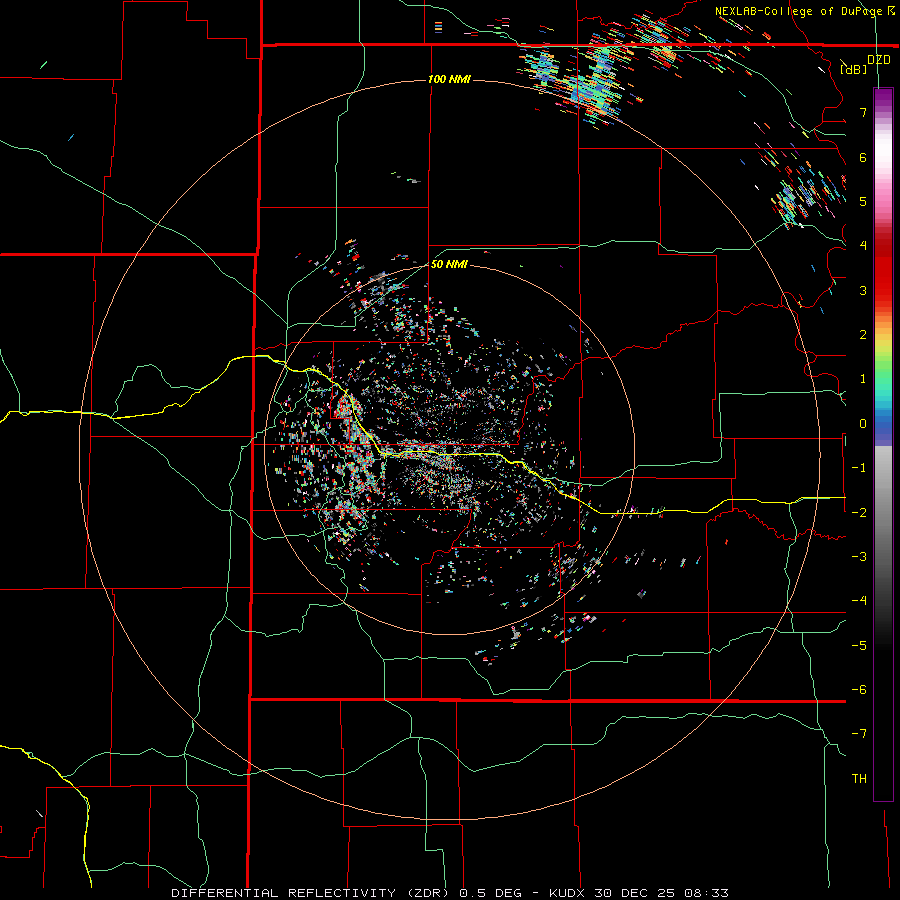Click the 5 tick label on the color scale
This screenshot has width=900, height=900.
[x=863, y=201]
